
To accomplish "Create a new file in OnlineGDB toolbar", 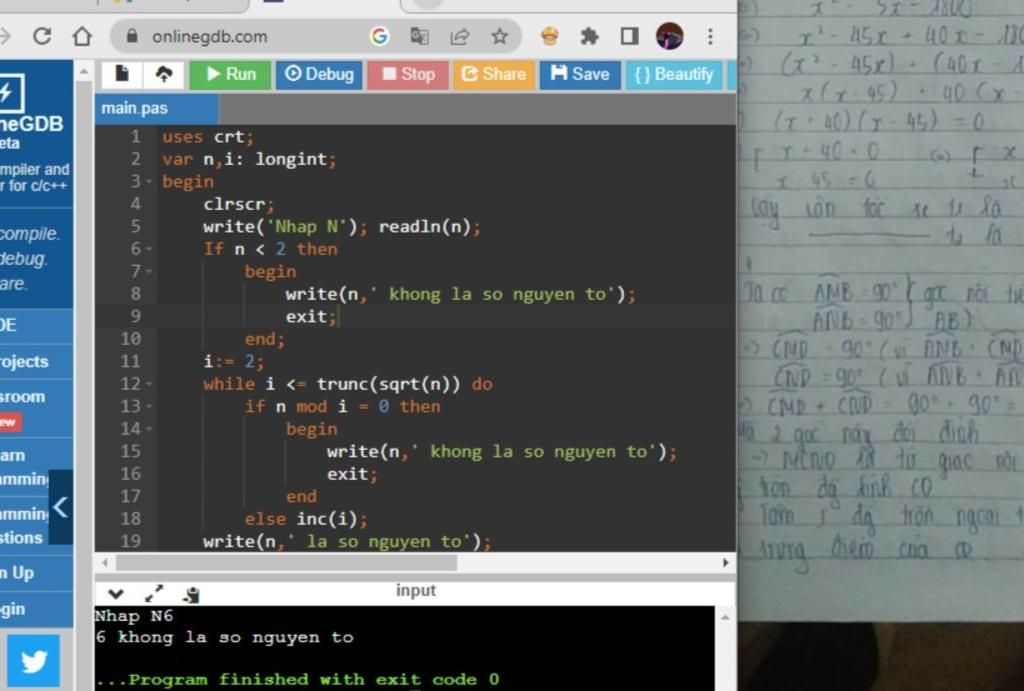I will [x=122, y=74].
